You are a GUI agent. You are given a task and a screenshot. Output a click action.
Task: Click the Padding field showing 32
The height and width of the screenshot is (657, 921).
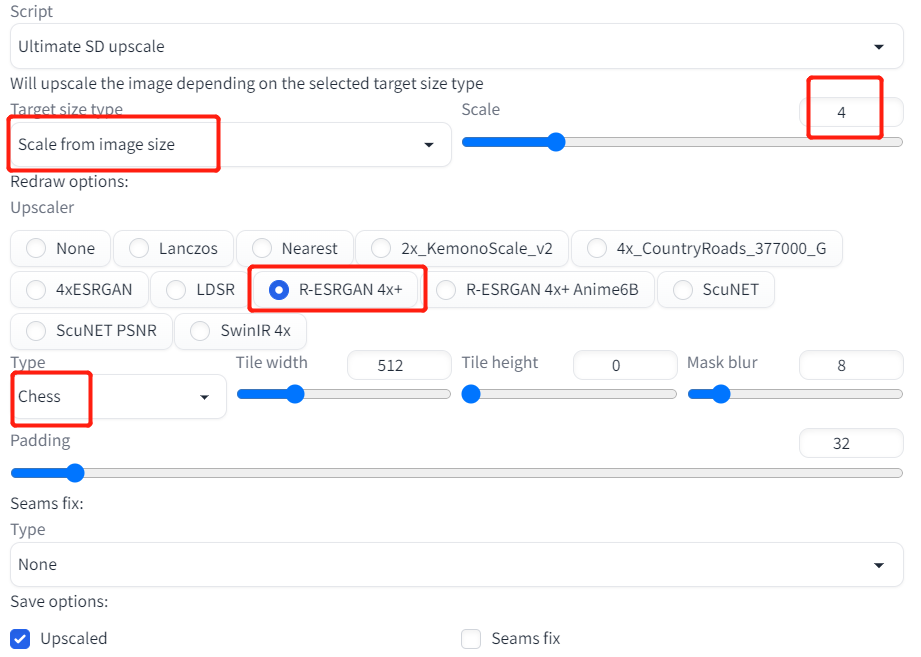(x=851, y=443)
